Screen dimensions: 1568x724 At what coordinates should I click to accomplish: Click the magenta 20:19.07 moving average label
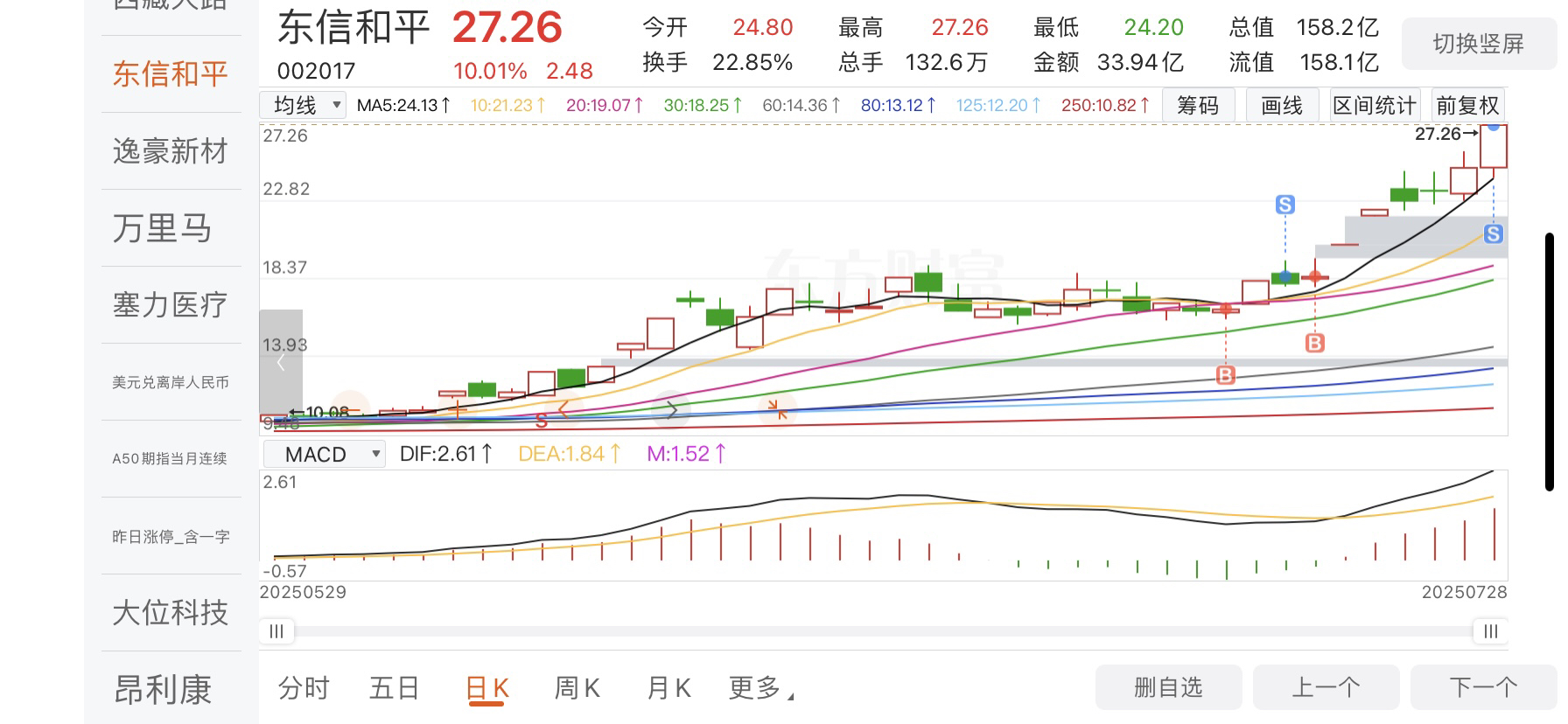pos(605,106)
